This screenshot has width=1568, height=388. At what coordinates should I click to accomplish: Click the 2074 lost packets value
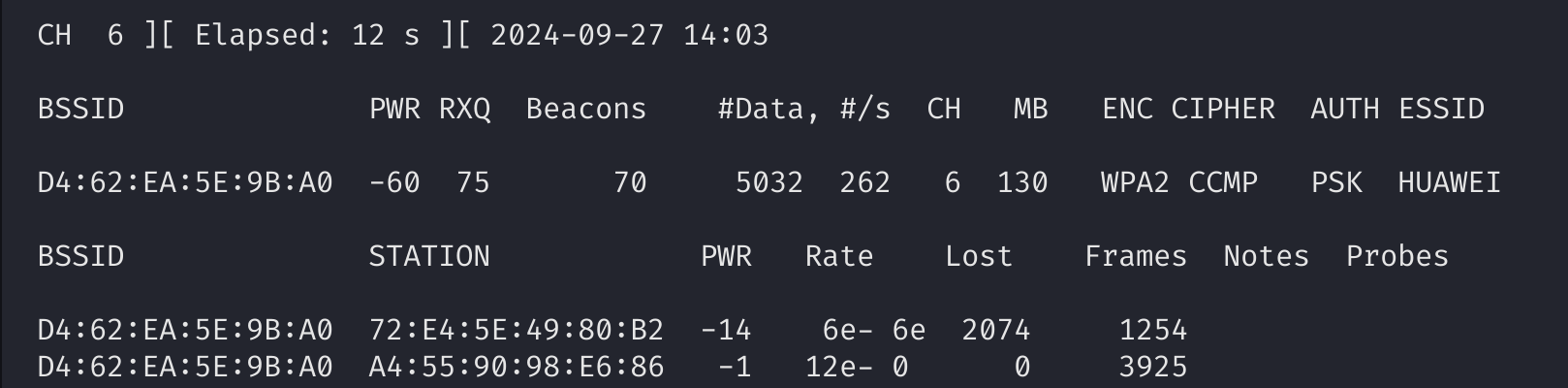tap(995, 331)
